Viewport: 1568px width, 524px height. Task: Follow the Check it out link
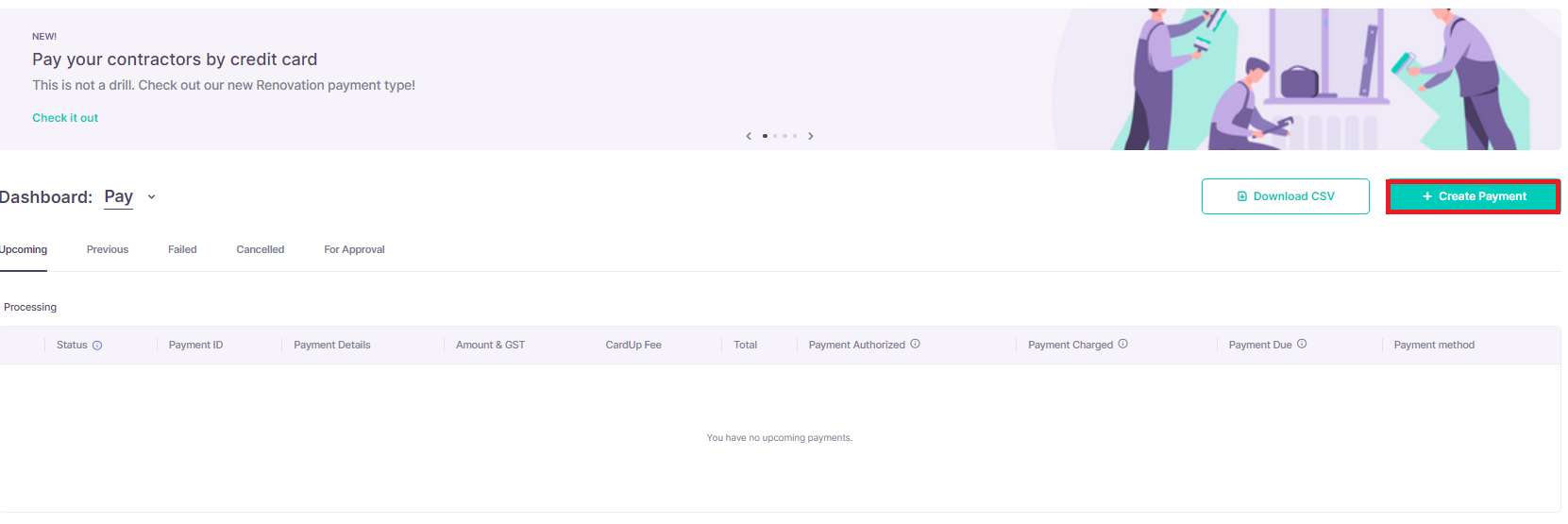(x=65, y=118)
